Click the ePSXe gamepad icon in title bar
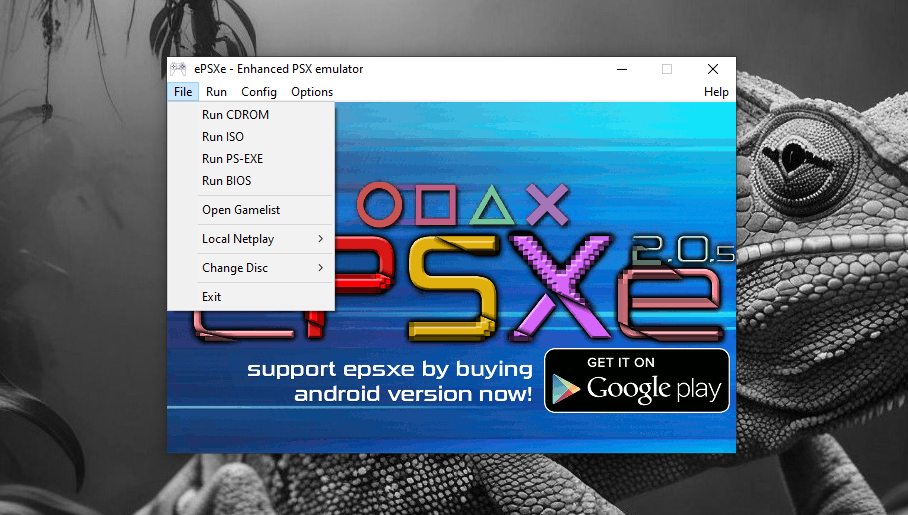Image resolution: width=908 pixels, height=515 pixels. 178,69
